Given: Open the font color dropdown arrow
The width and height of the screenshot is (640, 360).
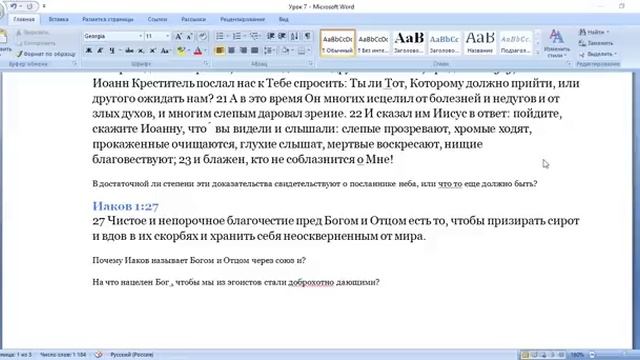Looking at the screenshot, I should point(205,51).
